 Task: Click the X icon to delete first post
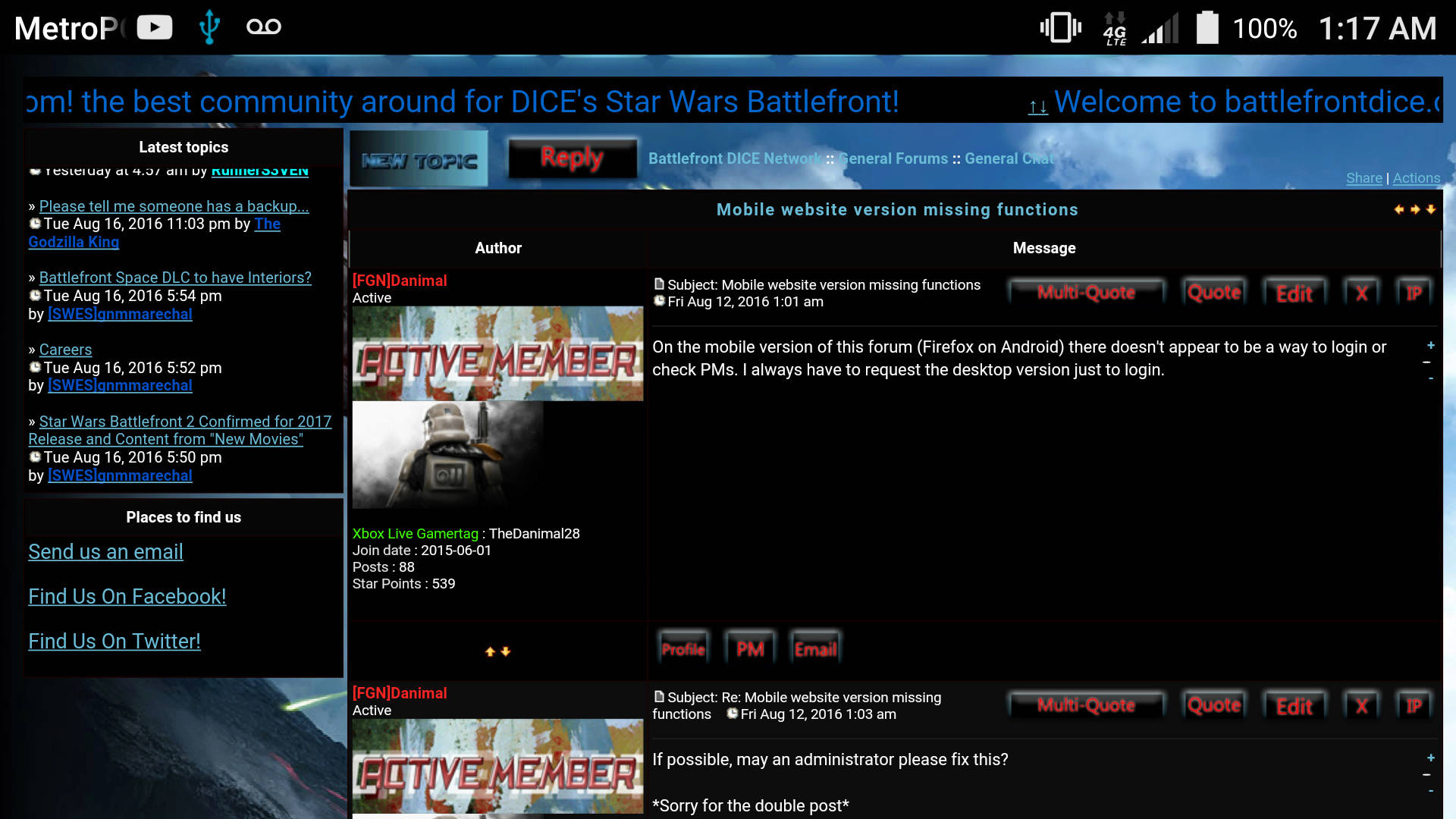1362,292
